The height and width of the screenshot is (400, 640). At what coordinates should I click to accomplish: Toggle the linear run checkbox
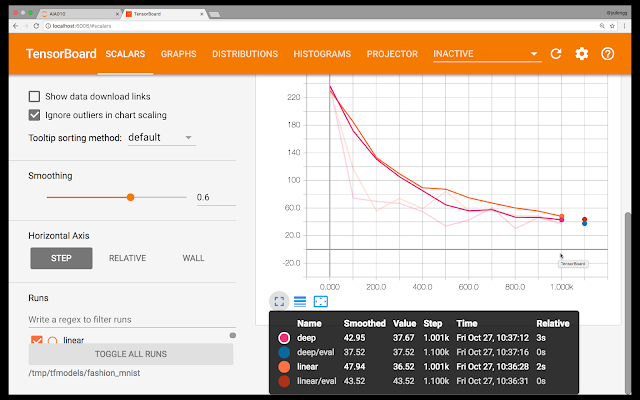click(x=37, y=340)
